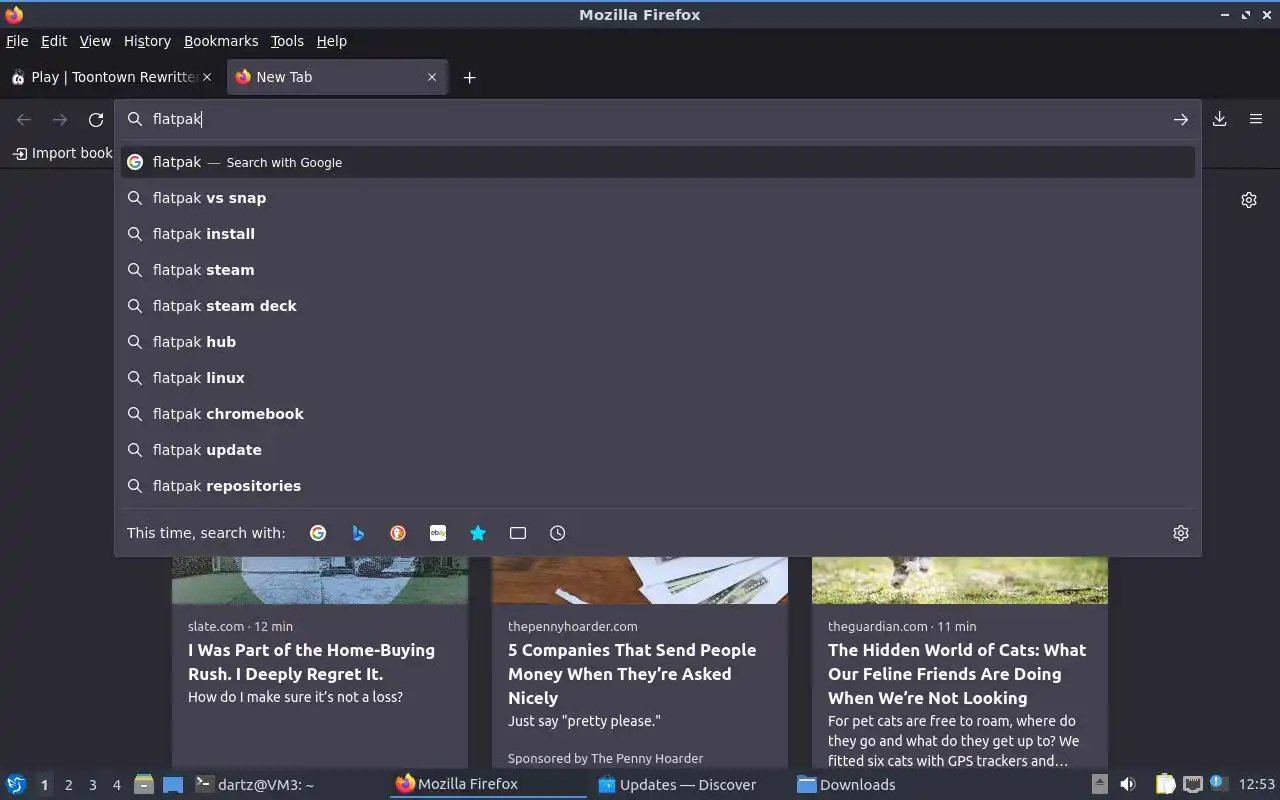Click the Guardian cat article thumbnail
The height and width of the screenshot is (800, 1280).
[x=960, y=580]
